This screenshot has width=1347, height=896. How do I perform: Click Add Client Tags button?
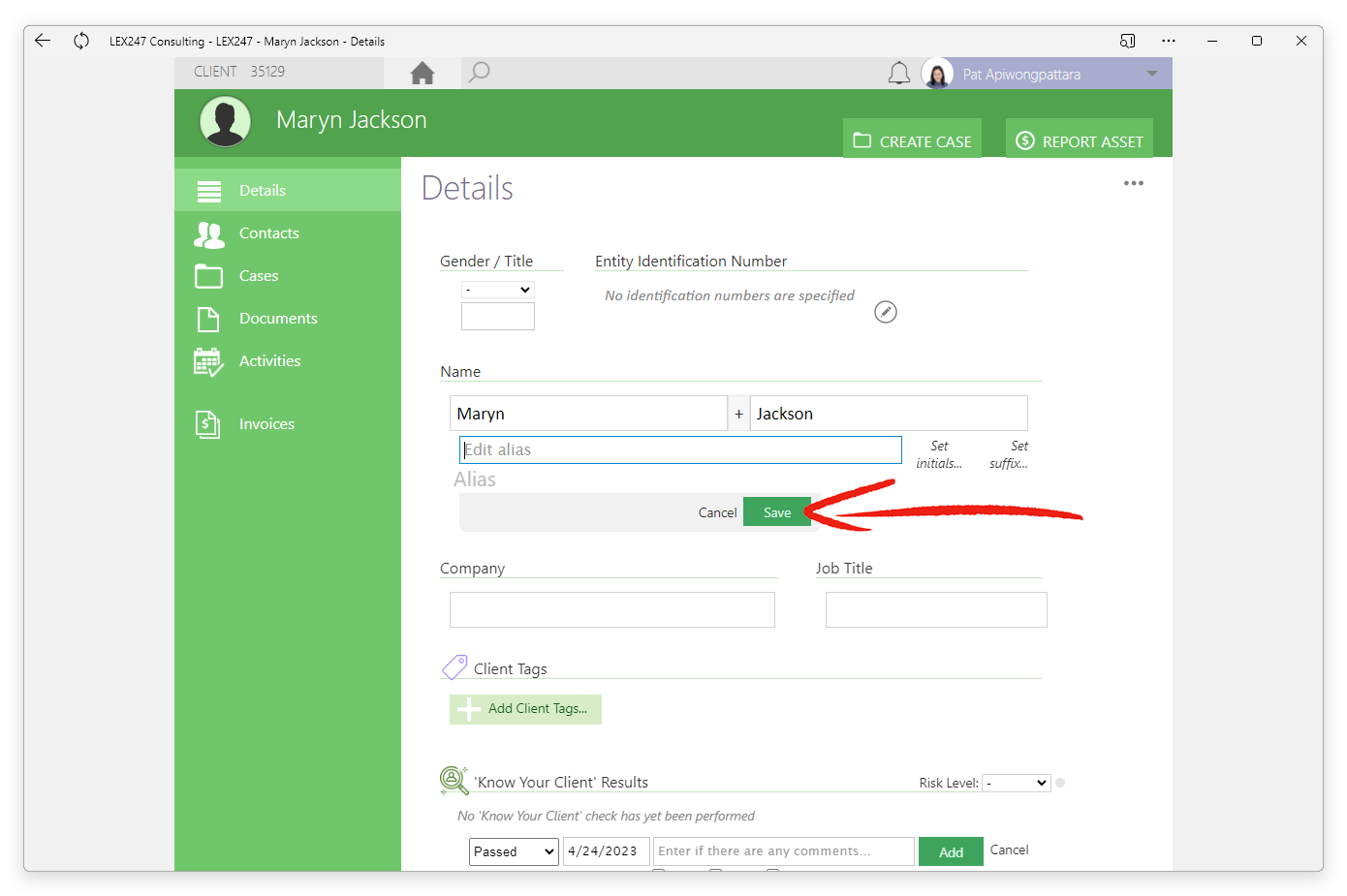(x=525, y=709)
